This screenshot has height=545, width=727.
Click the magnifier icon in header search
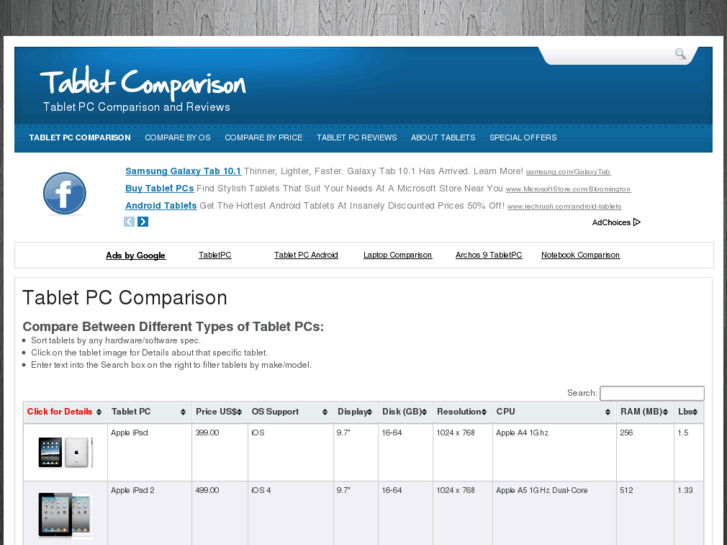(680, 54)
